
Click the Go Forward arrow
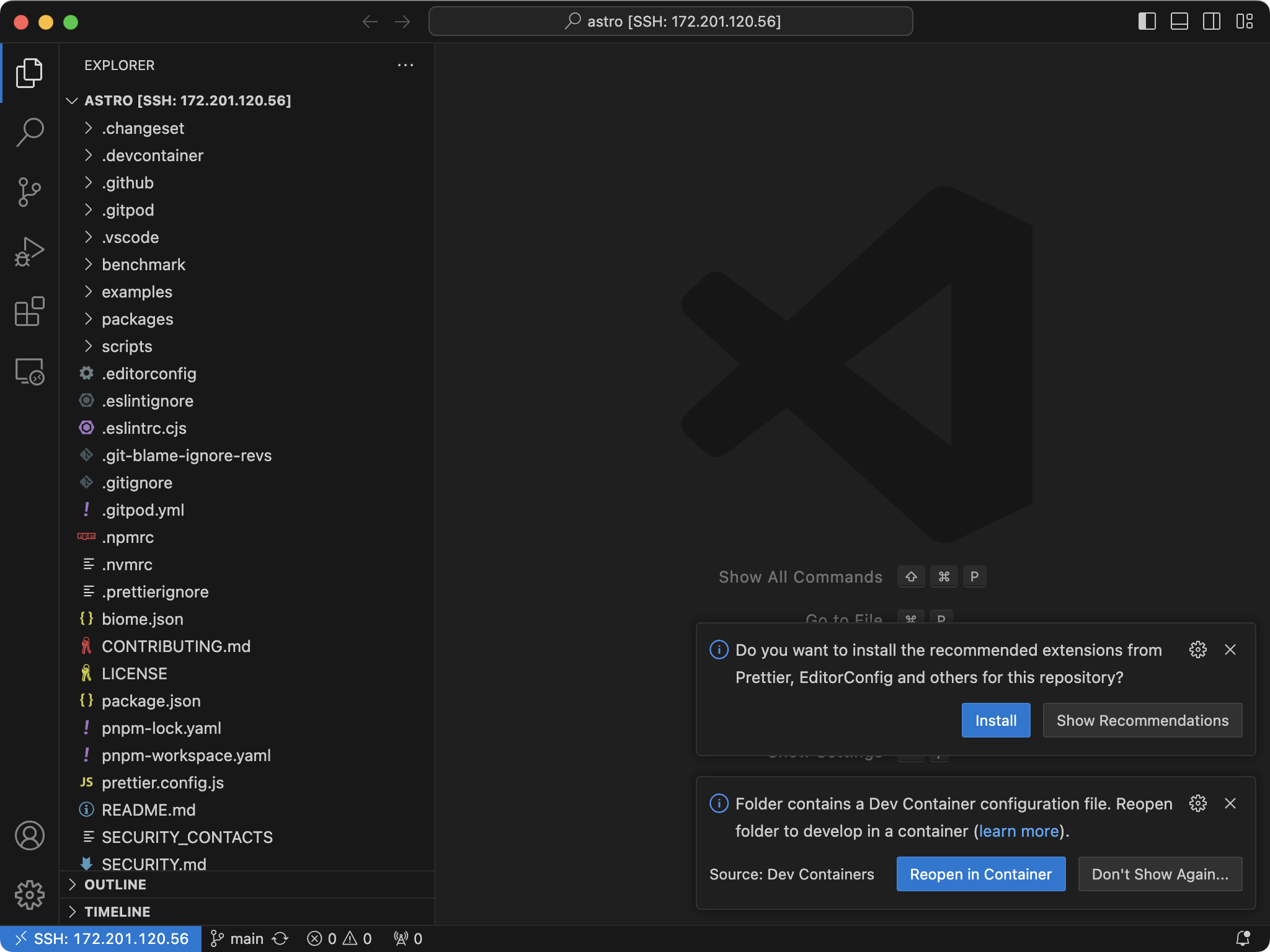[402, 22]
